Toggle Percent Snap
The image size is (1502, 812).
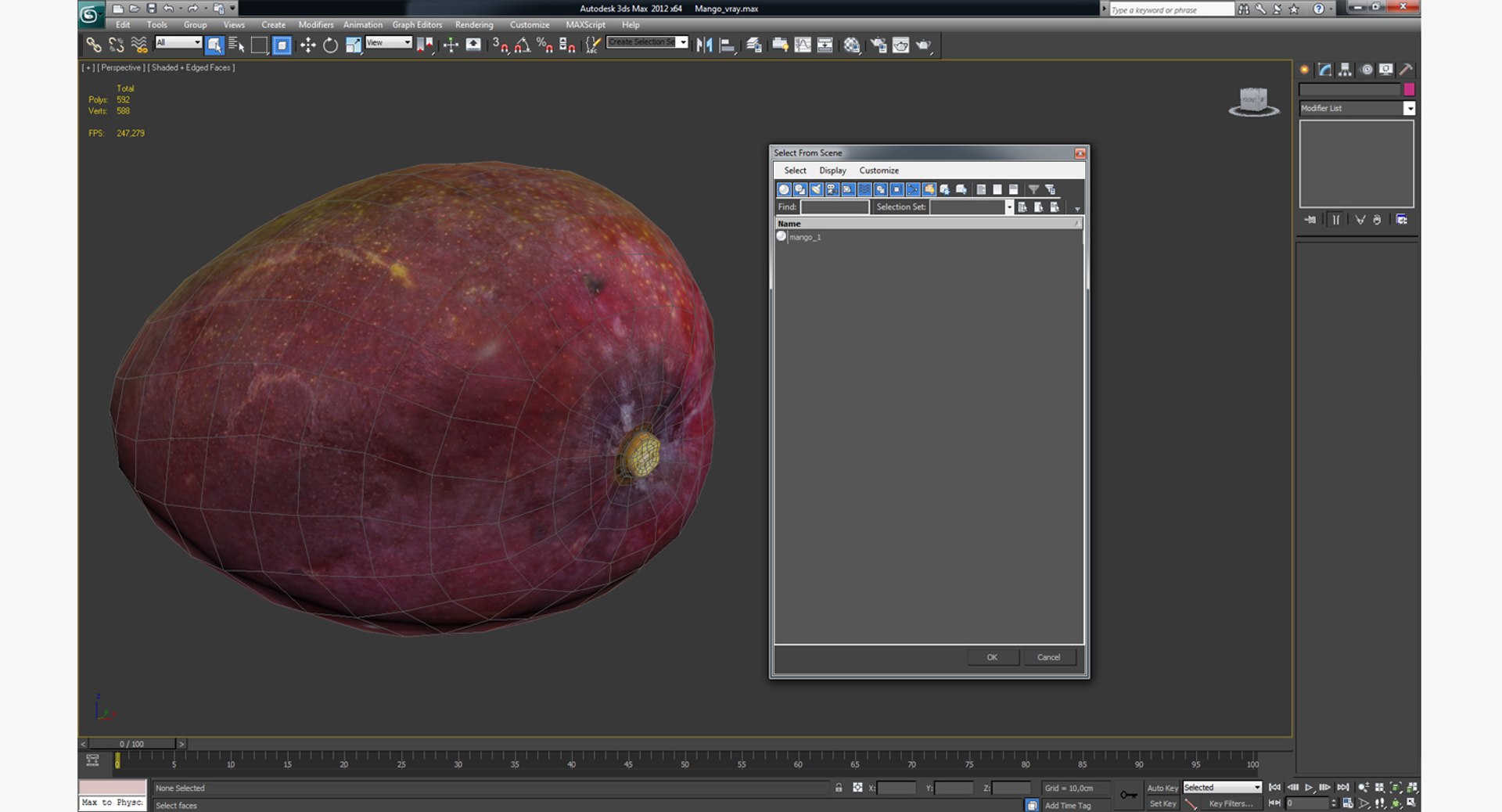point(545,45)
